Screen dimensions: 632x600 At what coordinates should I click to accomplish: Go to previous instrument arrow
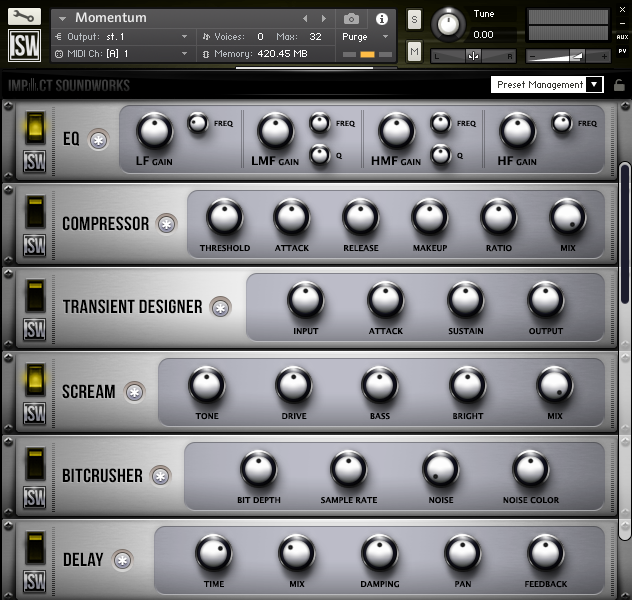(x=305, y=19)
